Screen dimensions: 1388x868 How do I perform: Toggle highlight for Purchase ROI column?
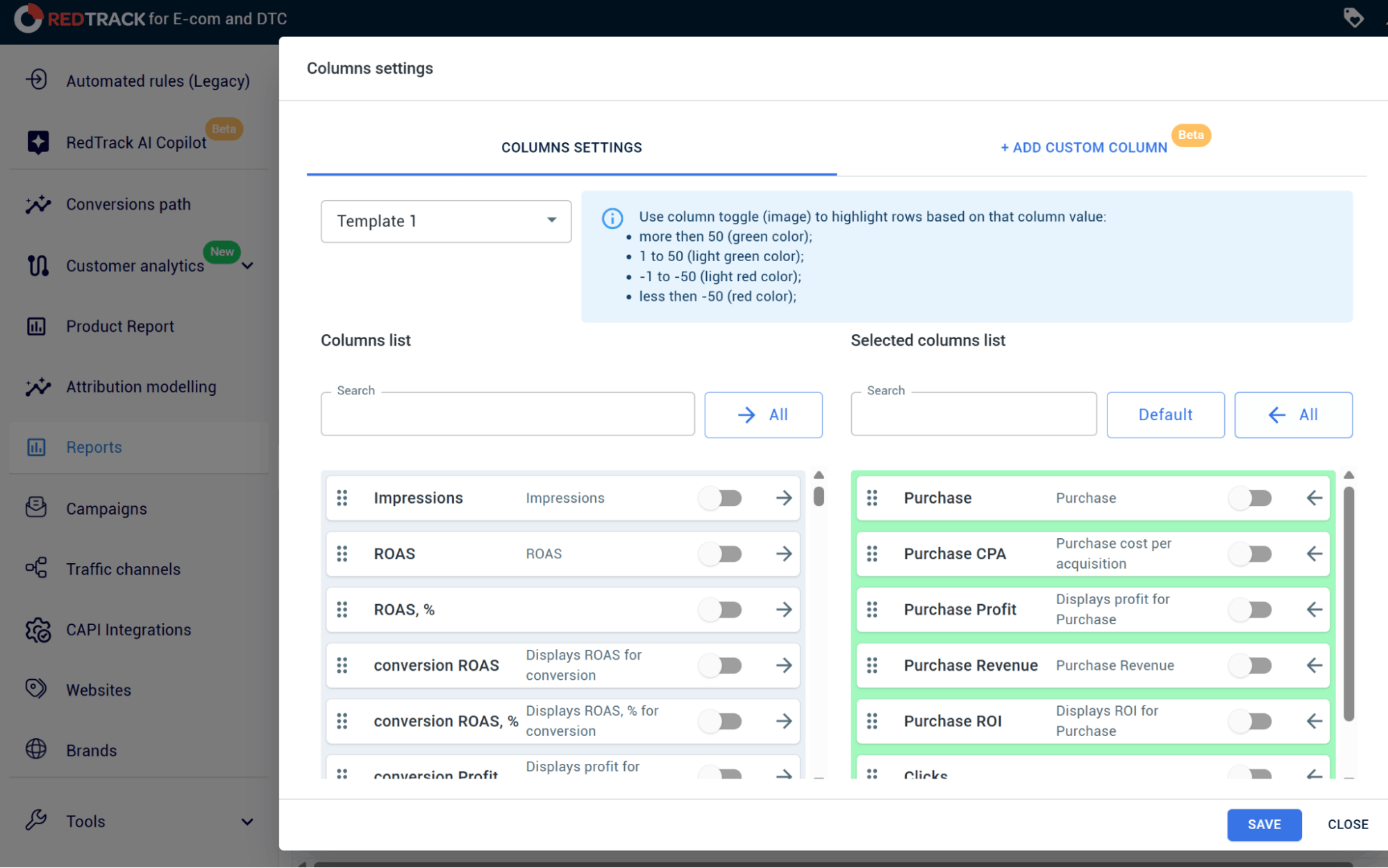[x=1251, y=721]
